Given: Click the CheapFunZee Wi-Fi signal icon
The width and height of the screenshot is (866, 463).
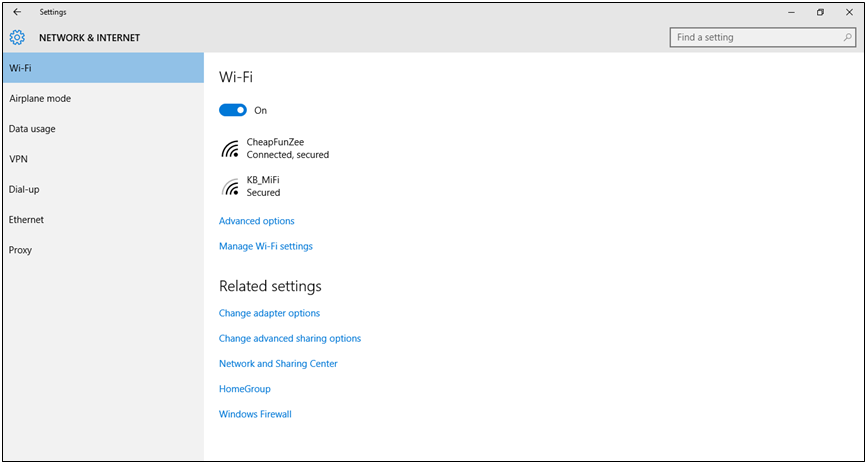Looking at the screenshot, I should coord(230,149).
